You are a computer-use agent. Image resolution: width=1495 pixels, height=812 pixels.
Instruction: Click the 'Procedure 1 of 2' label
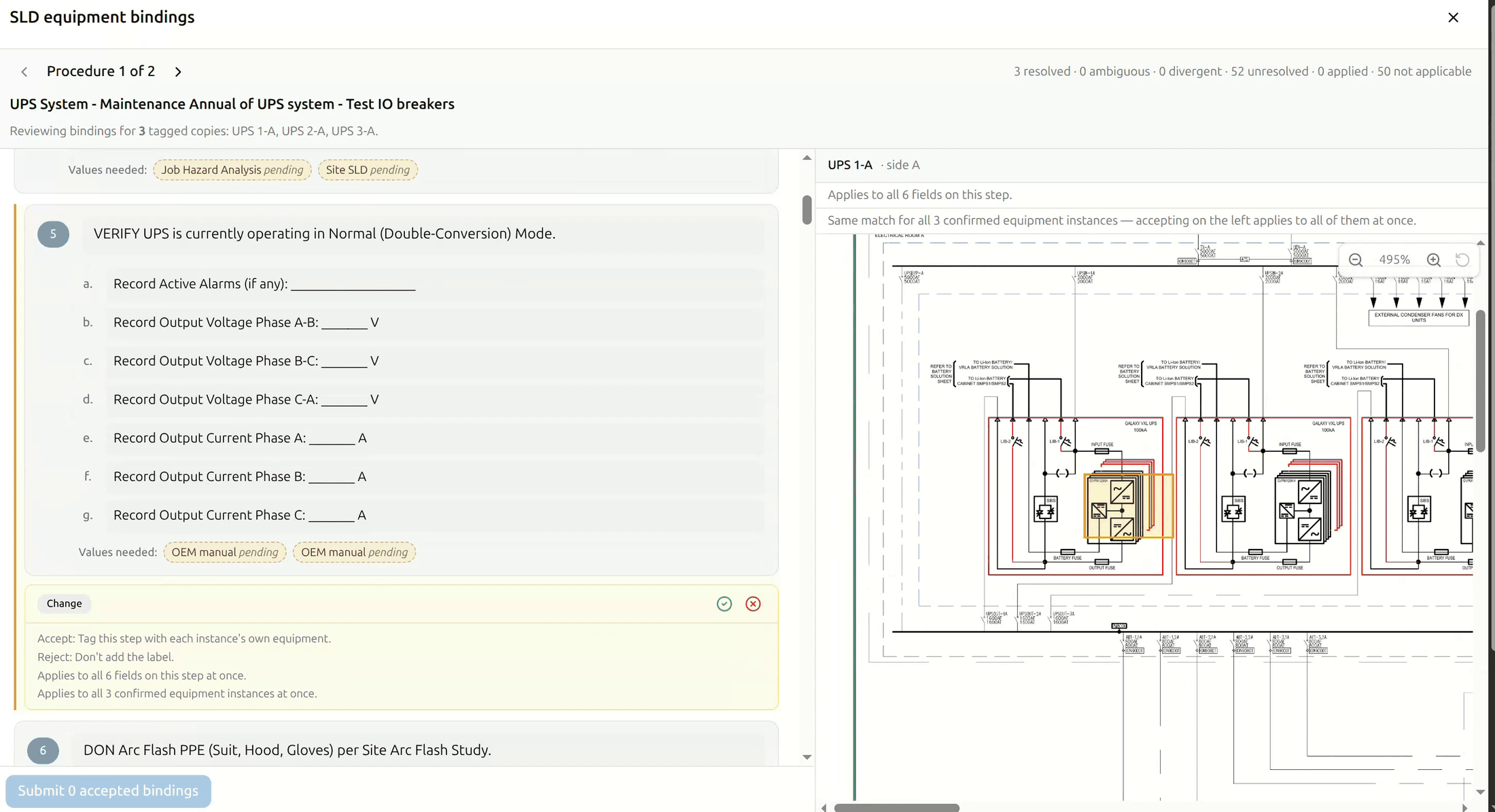click(x=101, y=71)
